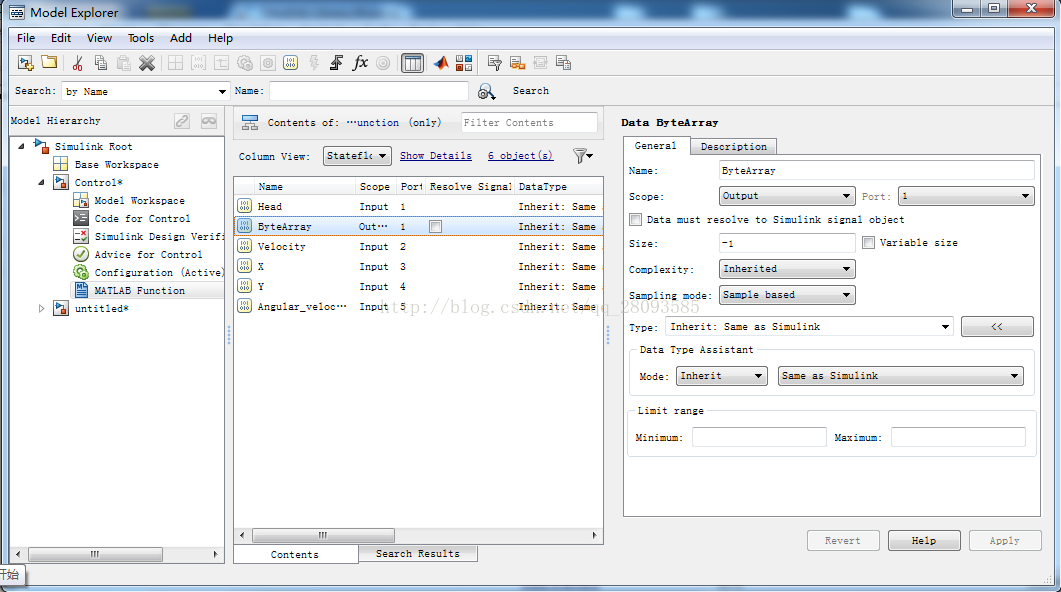Click the Add Simulink Parameter gear icon

(245, 63)
